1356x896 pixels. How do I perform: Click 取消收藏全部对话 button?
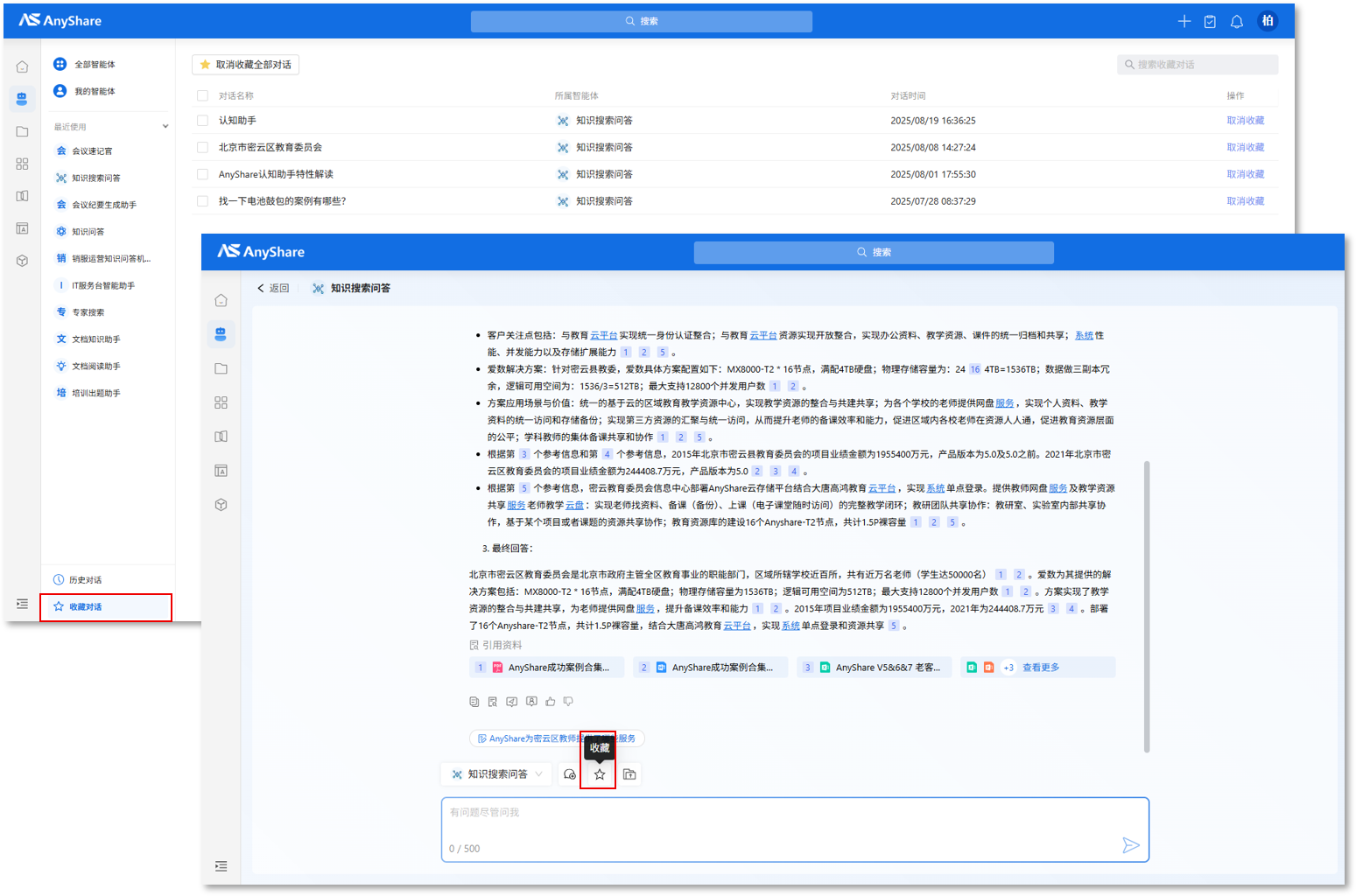(246, 65)
